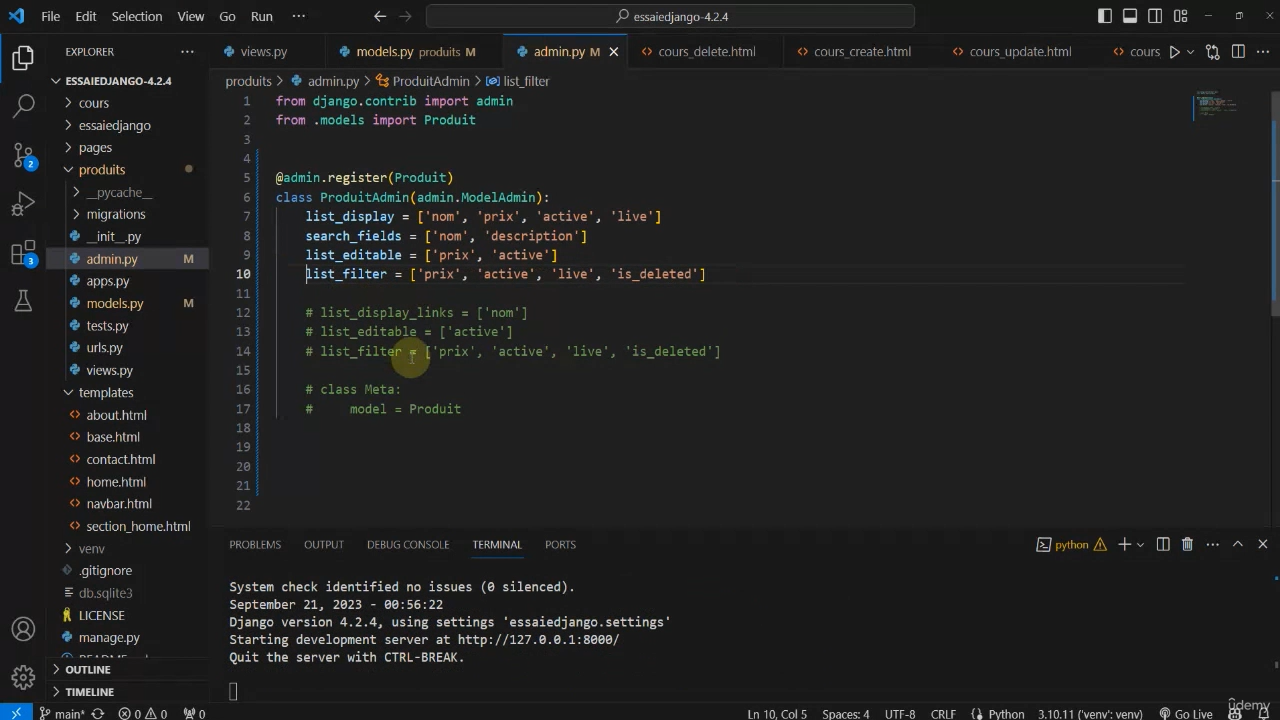
Task: Split the terminal panel
Action: 1163,544
